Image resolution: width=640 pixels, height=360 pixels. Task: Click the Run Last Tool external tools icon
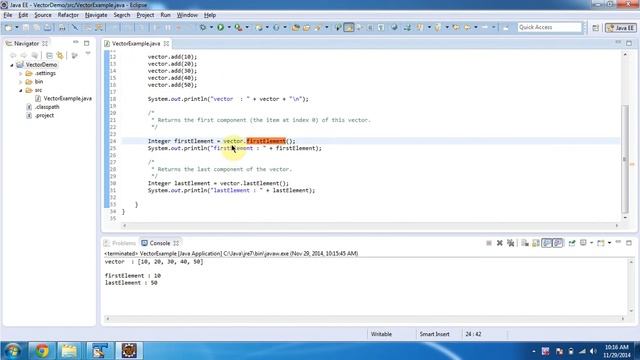pos(238,27)
